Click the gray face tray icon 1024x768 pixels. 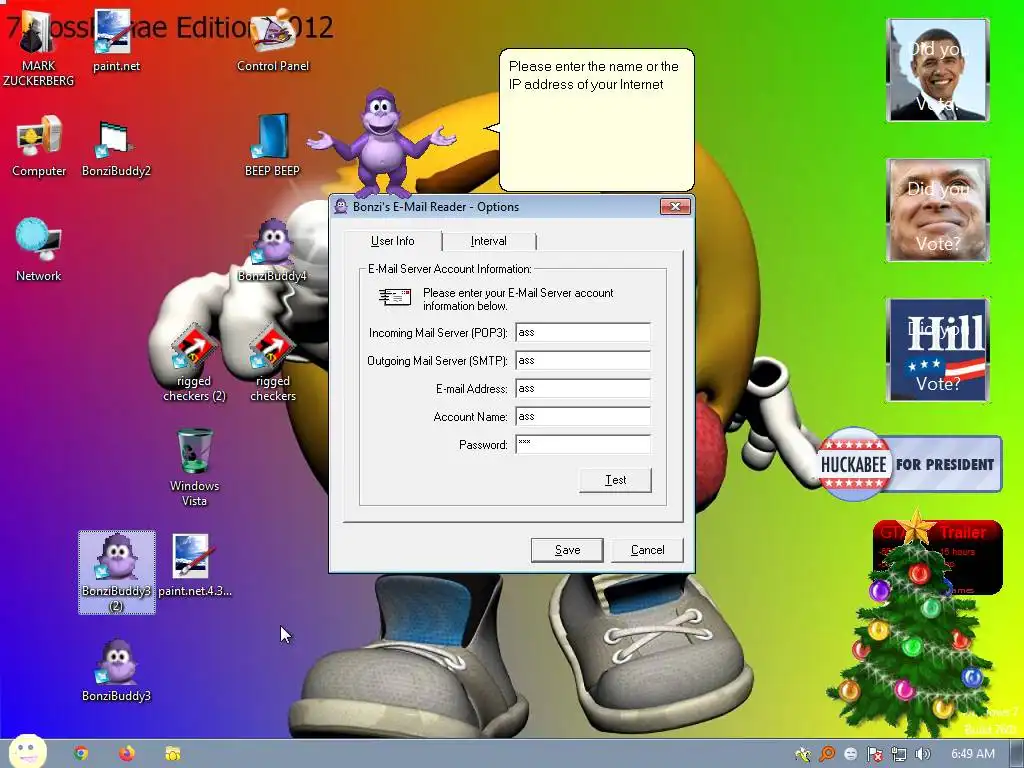[850, 754]
